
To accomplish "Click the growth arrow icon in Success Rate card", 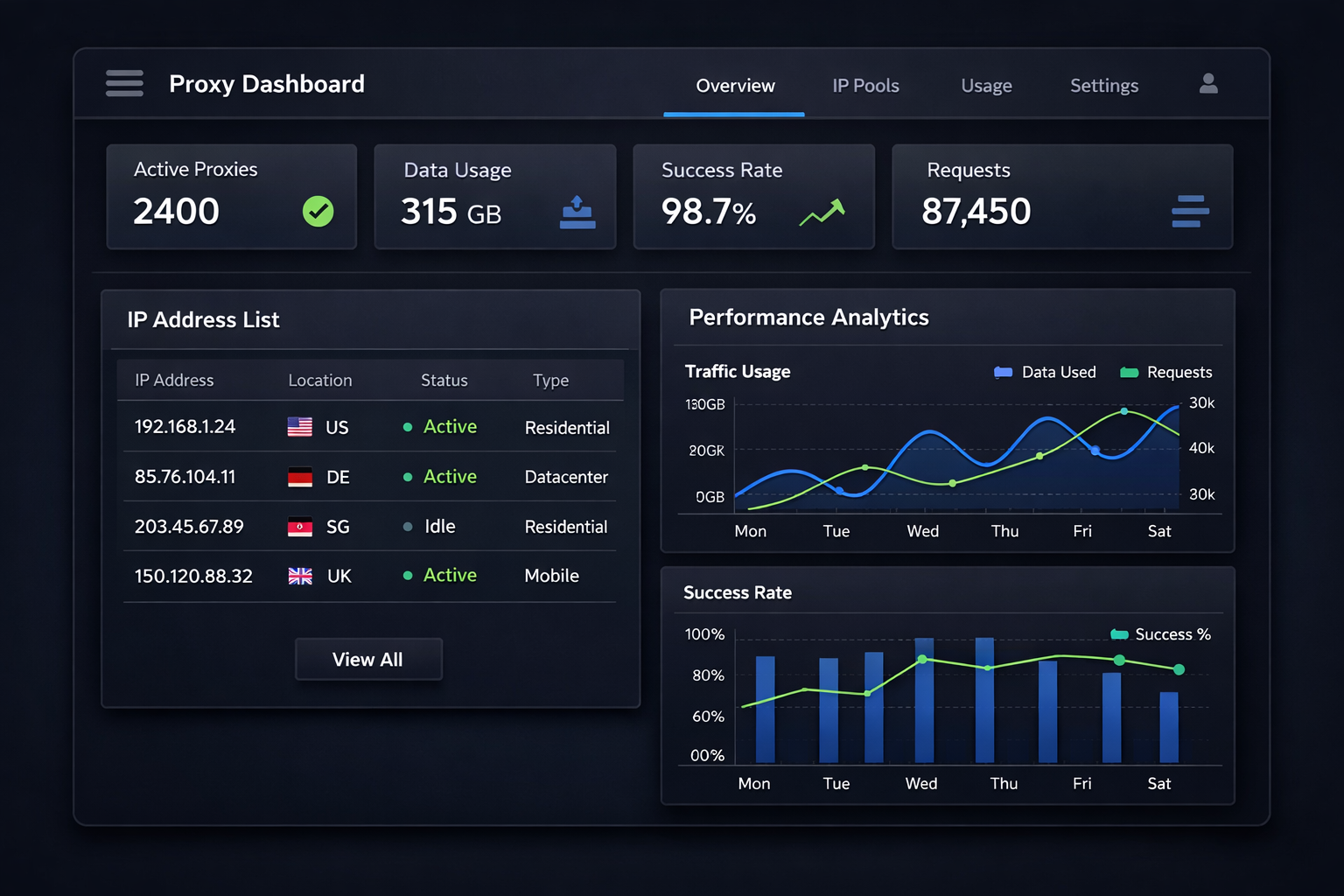I will click(823, 210).
